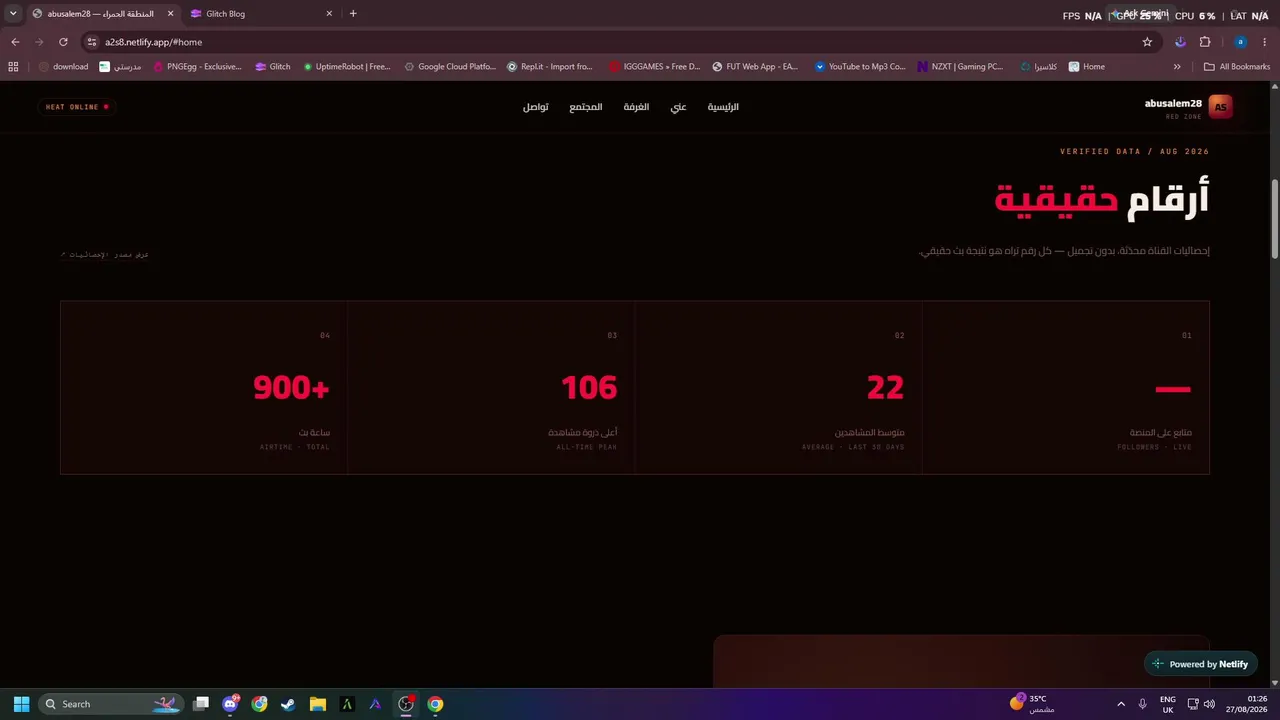1280x720 pixels.
Task: Click the followers live stat card
Action: point(1066,387)
